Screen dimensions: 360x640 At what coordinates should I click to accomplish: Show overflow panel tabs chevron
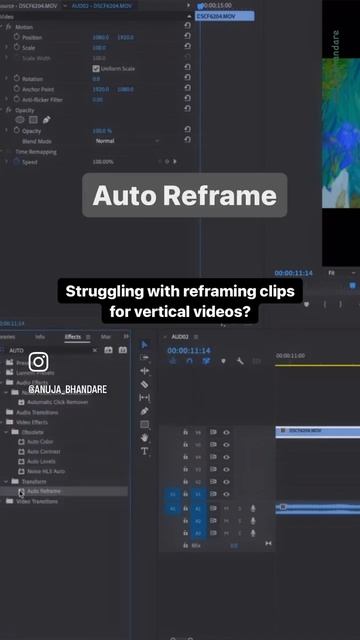pos(126,336)
